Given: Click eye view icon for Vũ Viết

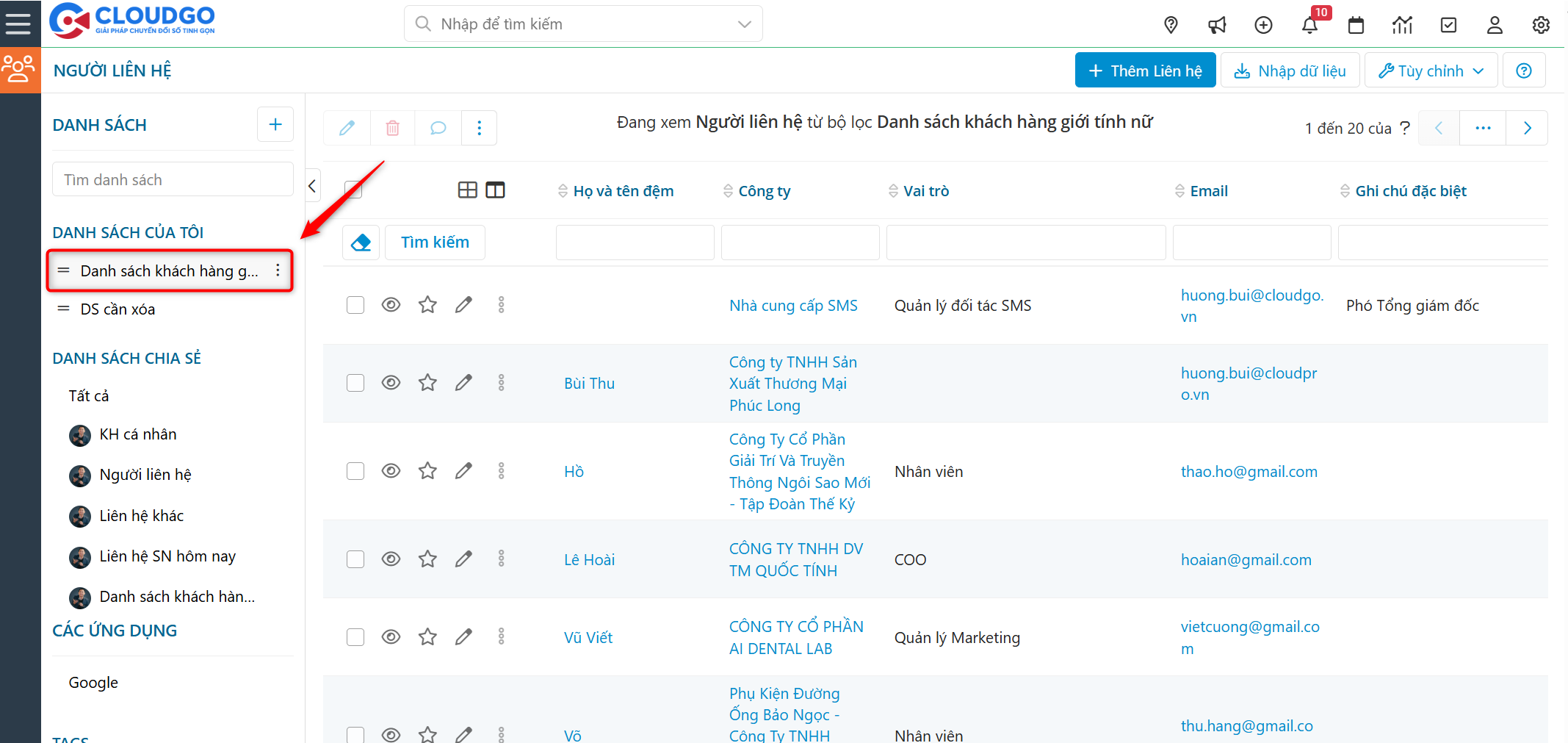Looking at the screenshot, I should [x=391, y=637].
